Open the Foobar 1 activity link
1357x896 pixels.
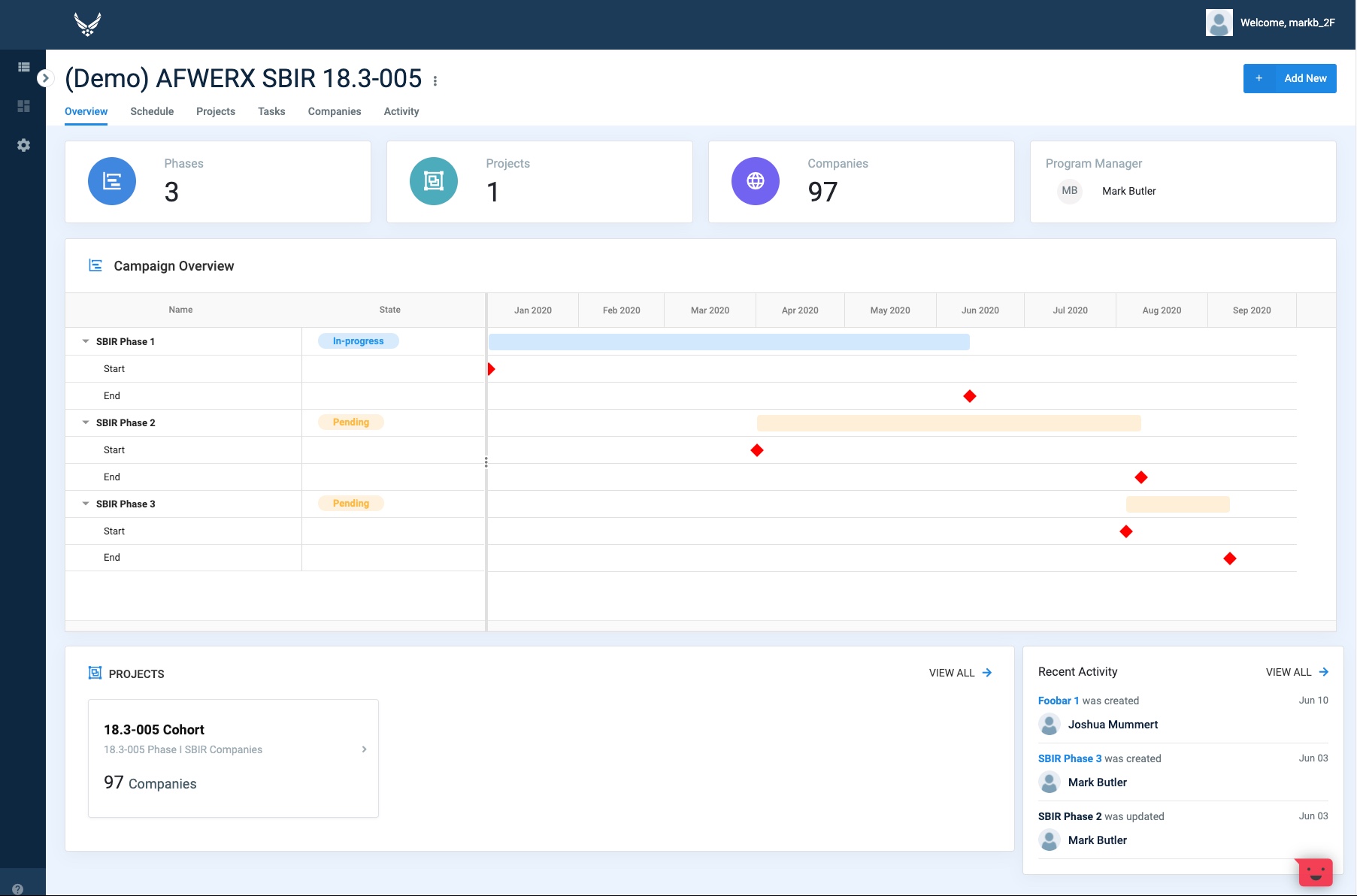1058,701
